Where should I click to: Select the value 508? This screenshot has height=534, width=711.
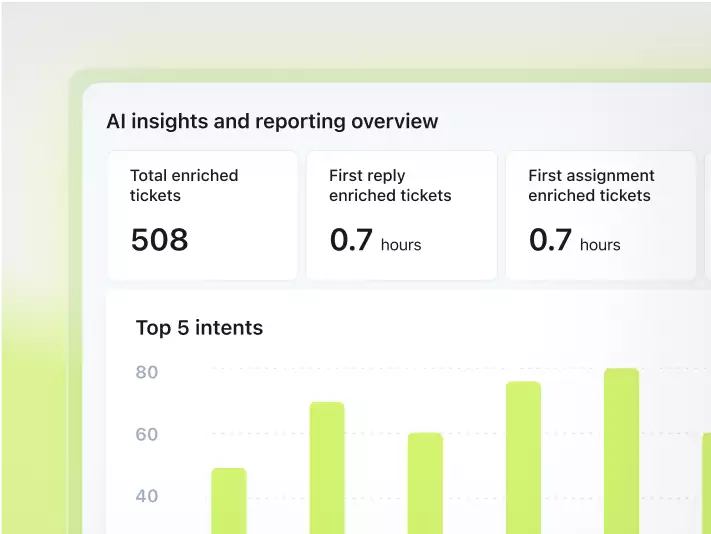click(160, 240)
